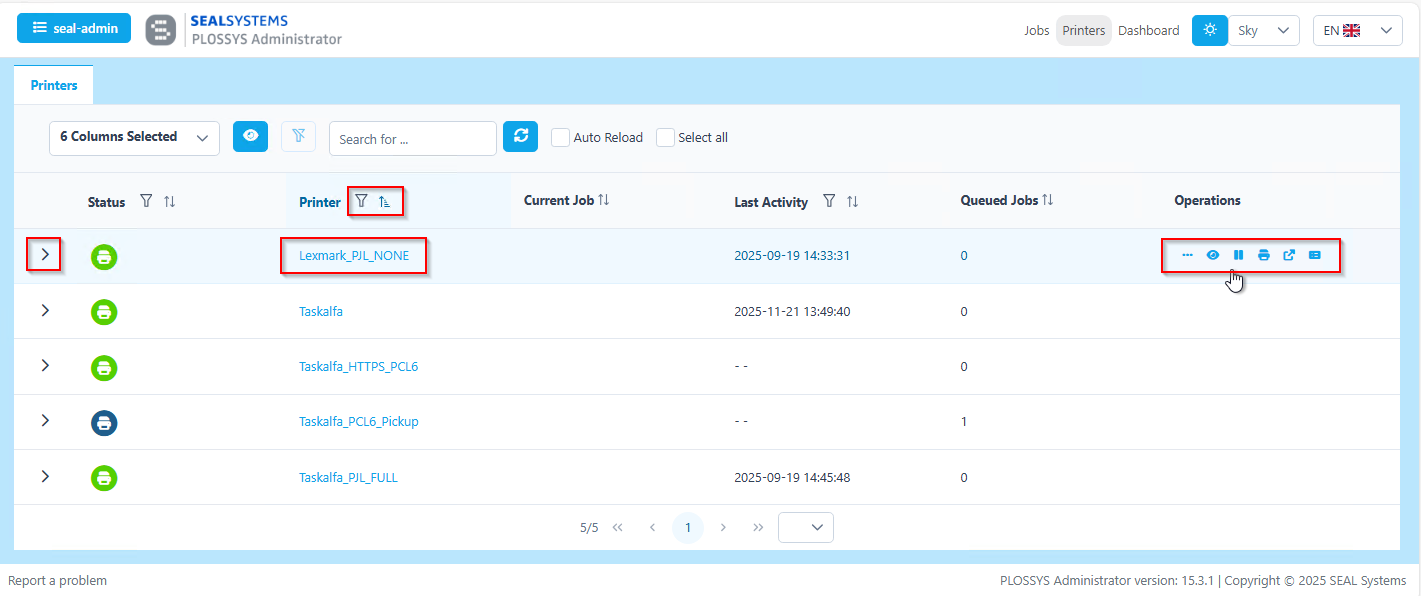Image resolution: width=1421 pixels, height=596 pixels.
Task: Open the filter on Status column
Action: click(x=146, y=201)
